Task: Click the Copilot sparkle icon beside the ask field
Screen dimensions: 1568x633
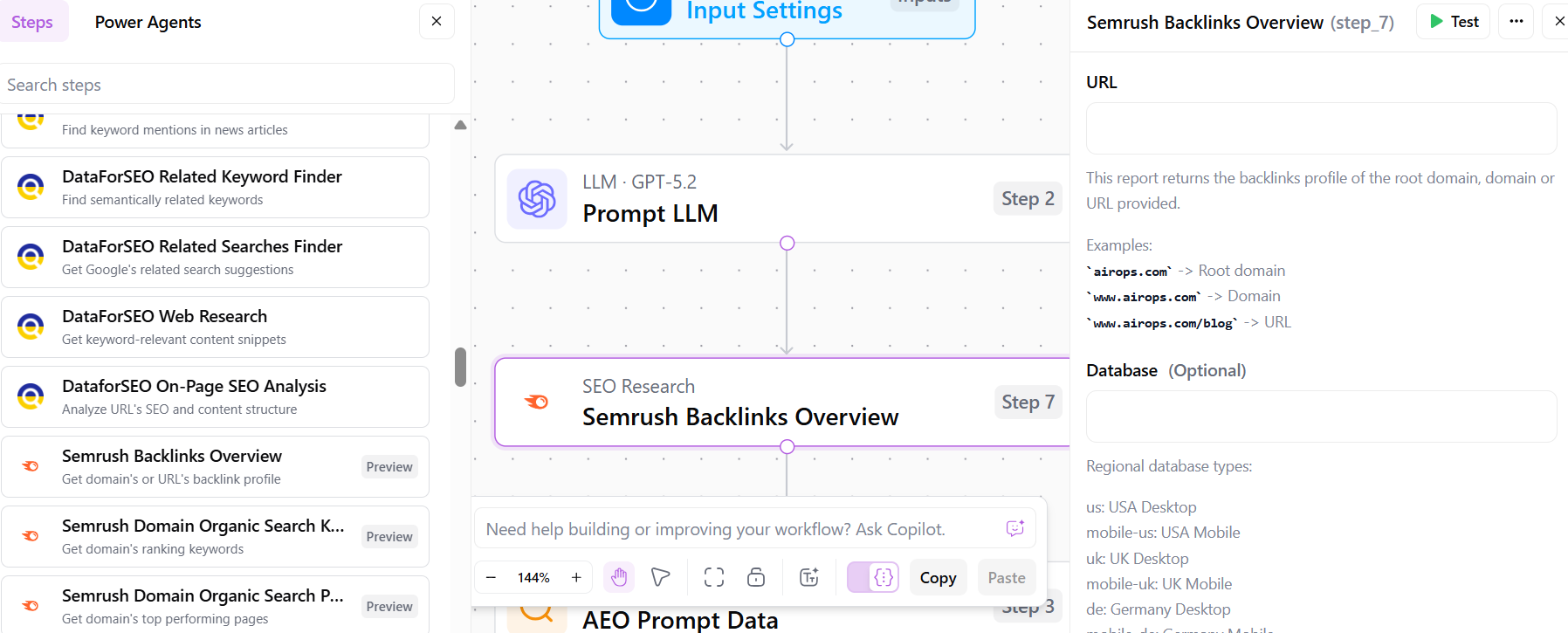Action: 1014,528
